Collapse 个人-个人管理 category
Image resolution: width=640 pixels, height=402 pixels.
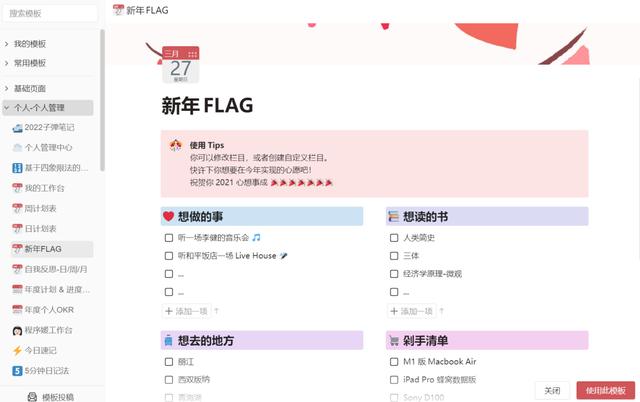[x=7, y=107]
